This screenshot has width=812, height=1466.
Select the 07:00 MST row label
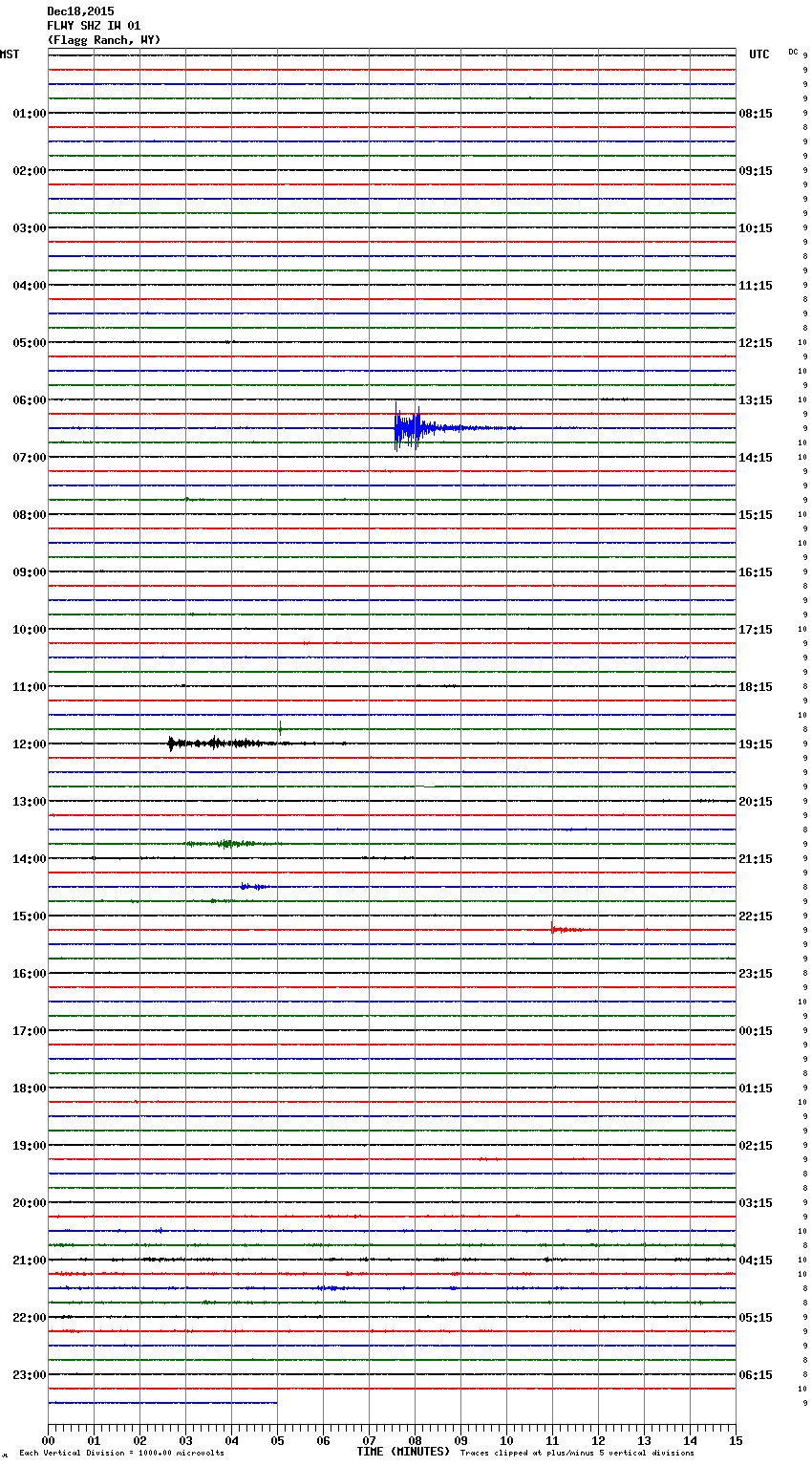tap(30, 458)
